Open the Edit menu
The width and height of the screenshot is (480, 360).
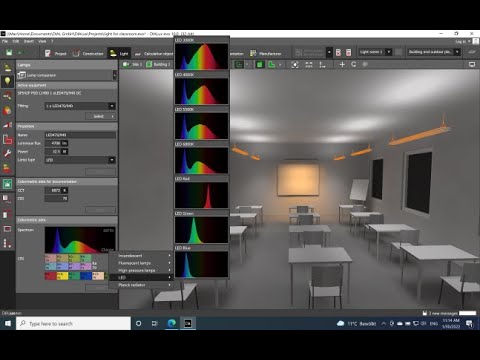16,41
